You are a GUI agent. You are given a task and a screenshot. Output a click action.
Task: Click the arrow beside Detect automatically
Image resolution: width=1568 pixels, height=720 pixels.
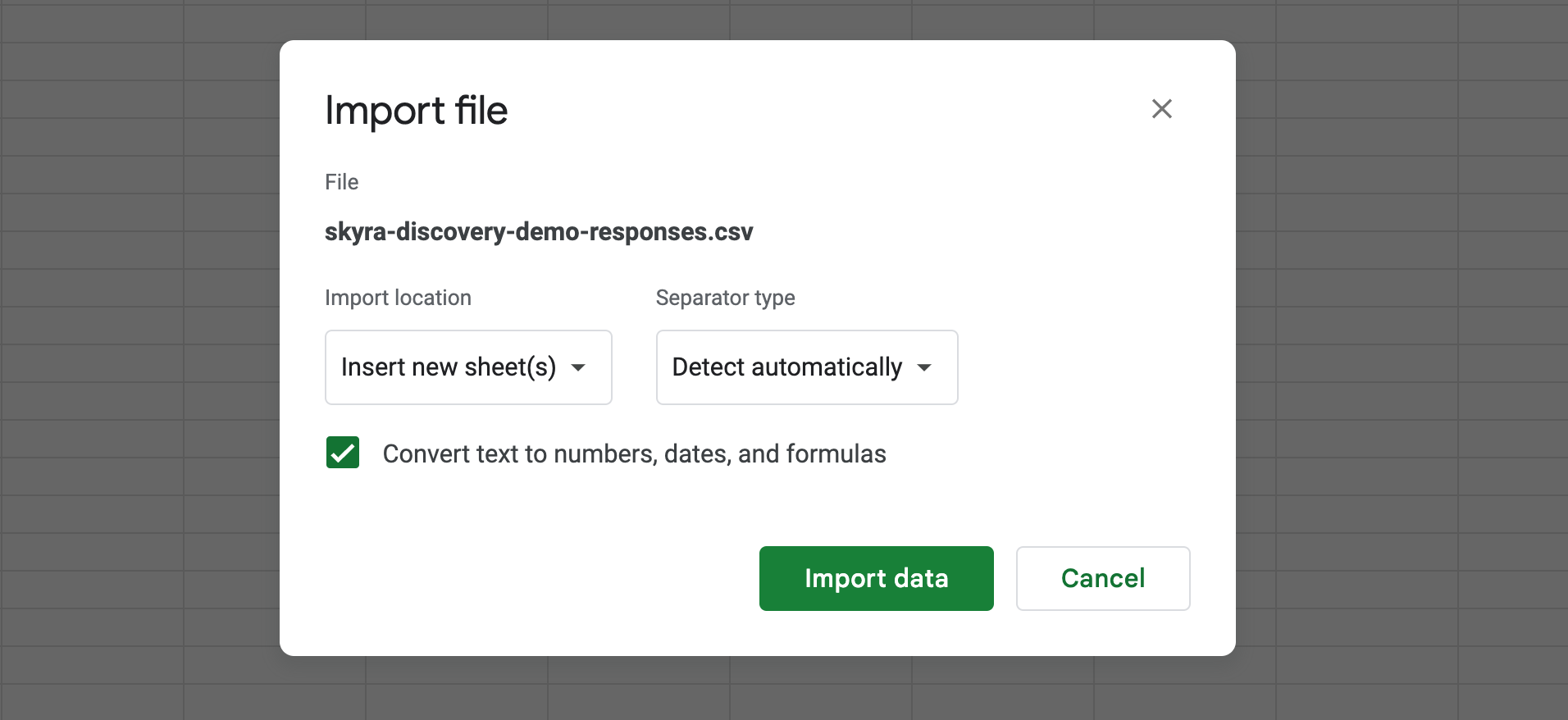[924, 367]
